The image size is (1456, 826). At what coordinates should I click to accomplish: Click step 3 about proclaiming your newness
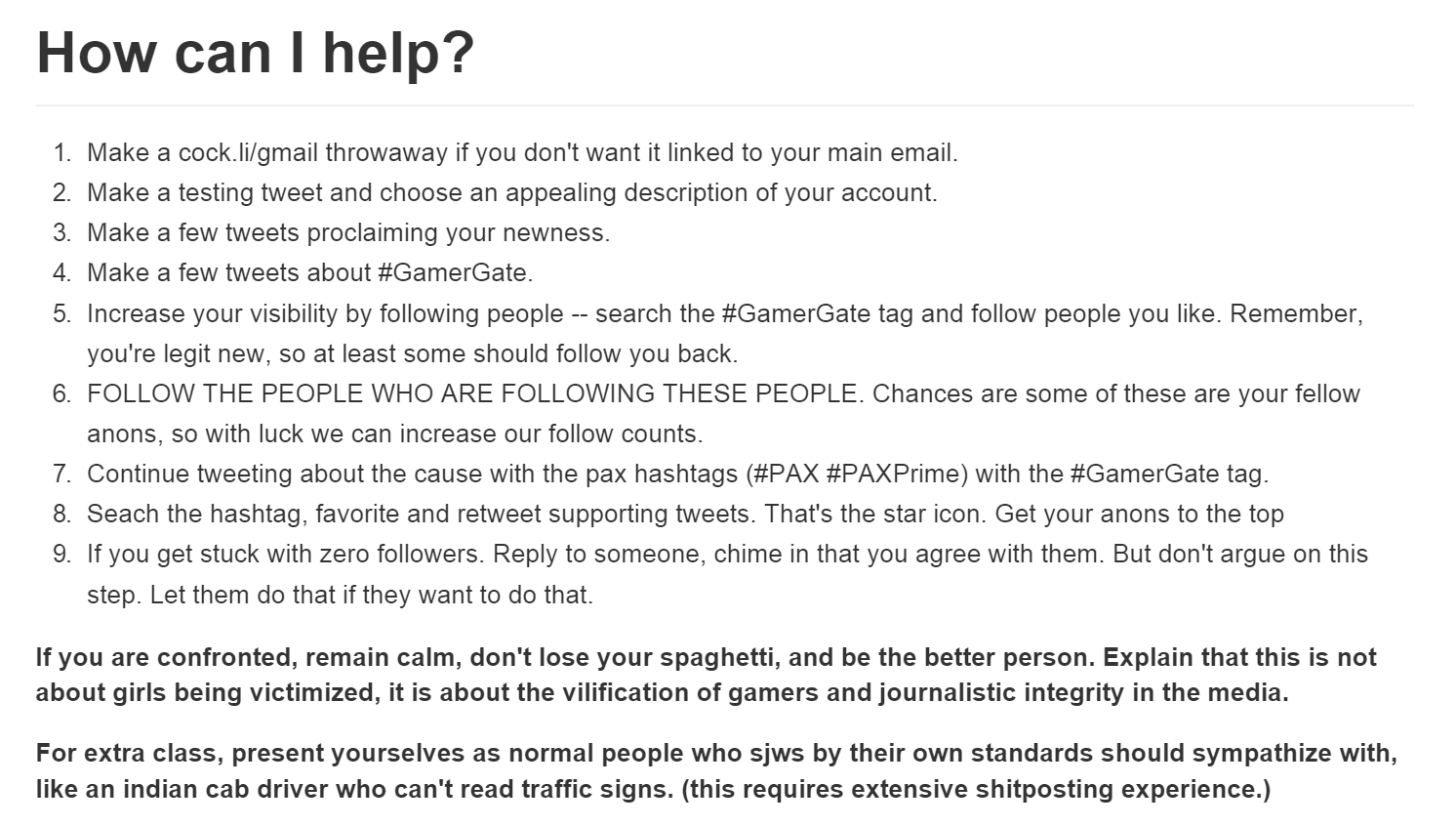coord(347,233)
